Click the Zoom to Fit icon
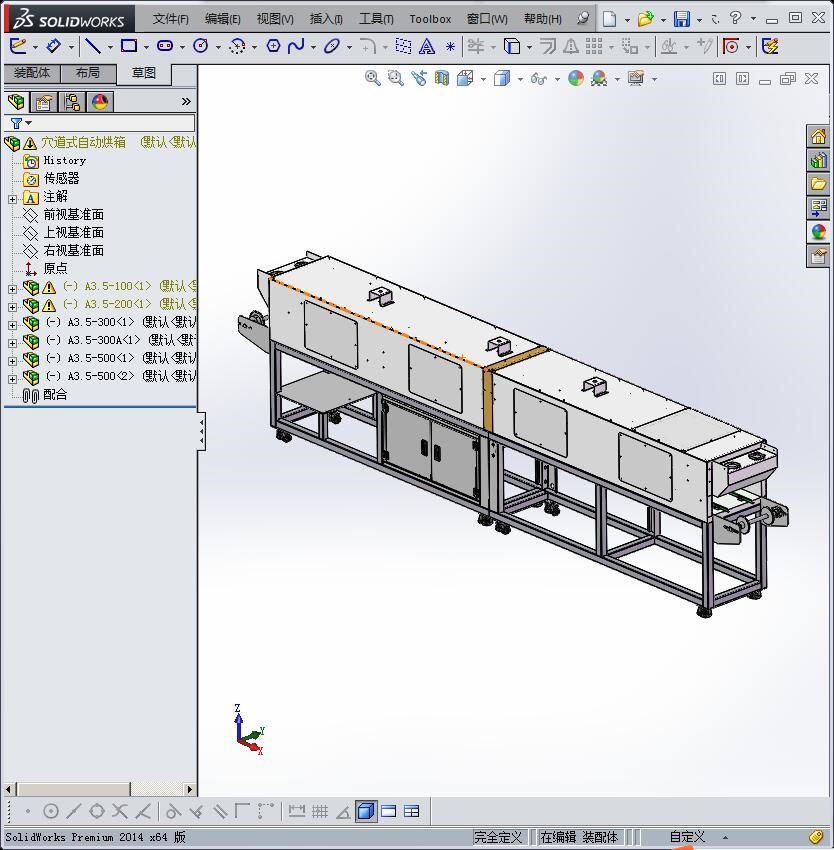 click(x=373, y=78)
